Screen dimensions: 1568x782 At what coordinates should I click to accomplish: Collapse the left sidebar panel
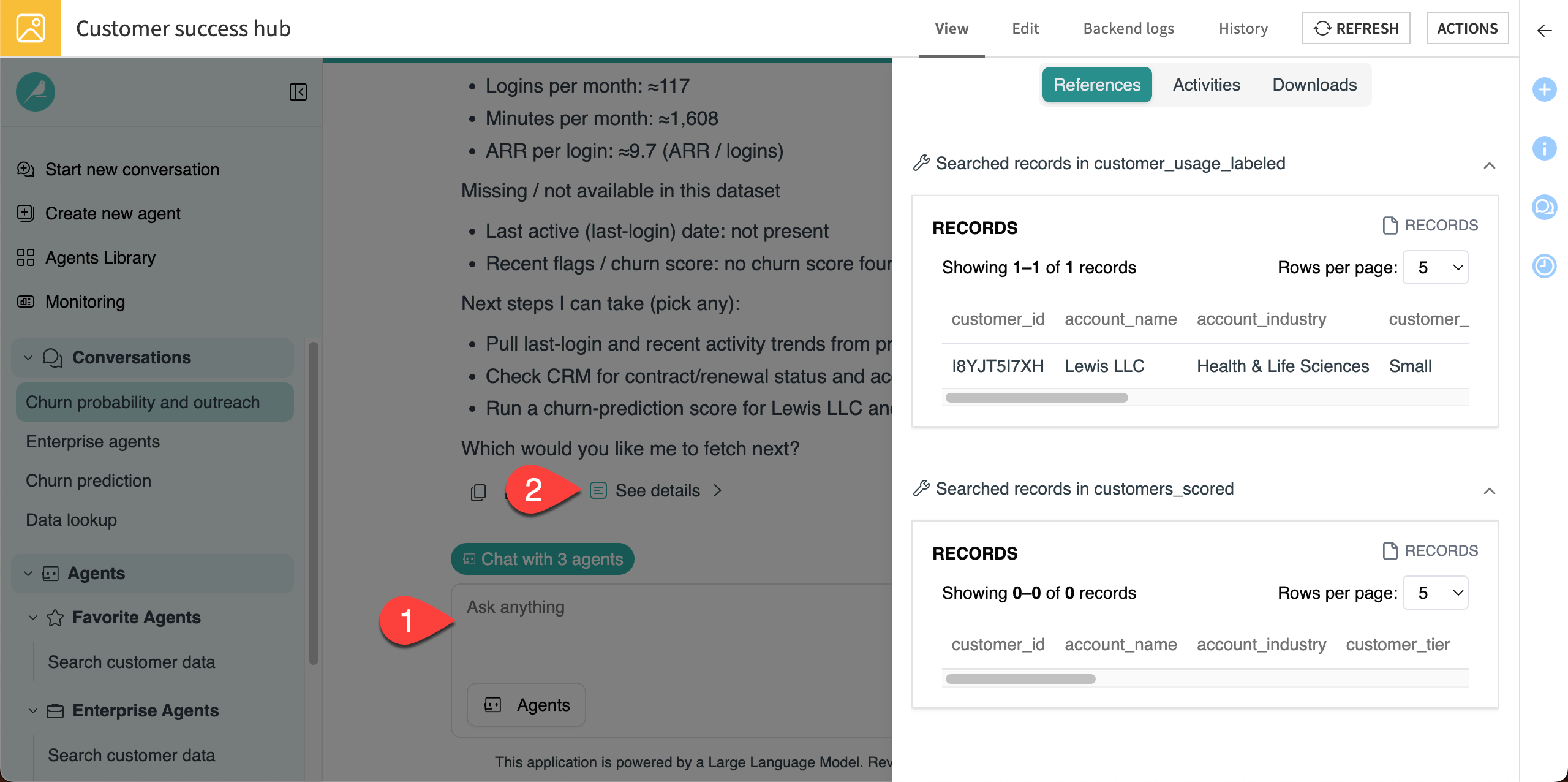(x=298, y=92)
